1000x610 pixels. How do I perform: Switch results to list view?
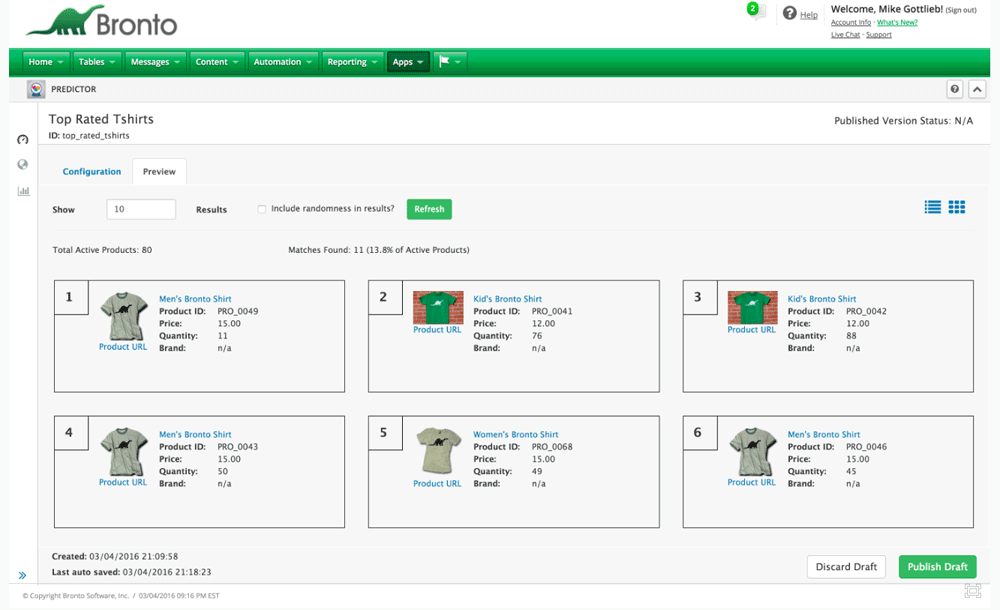[932, 207]
